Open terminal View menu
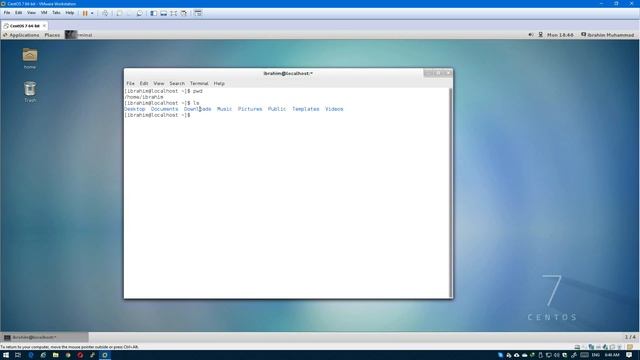Screen dimensions: 640x360 coord(158,83)
